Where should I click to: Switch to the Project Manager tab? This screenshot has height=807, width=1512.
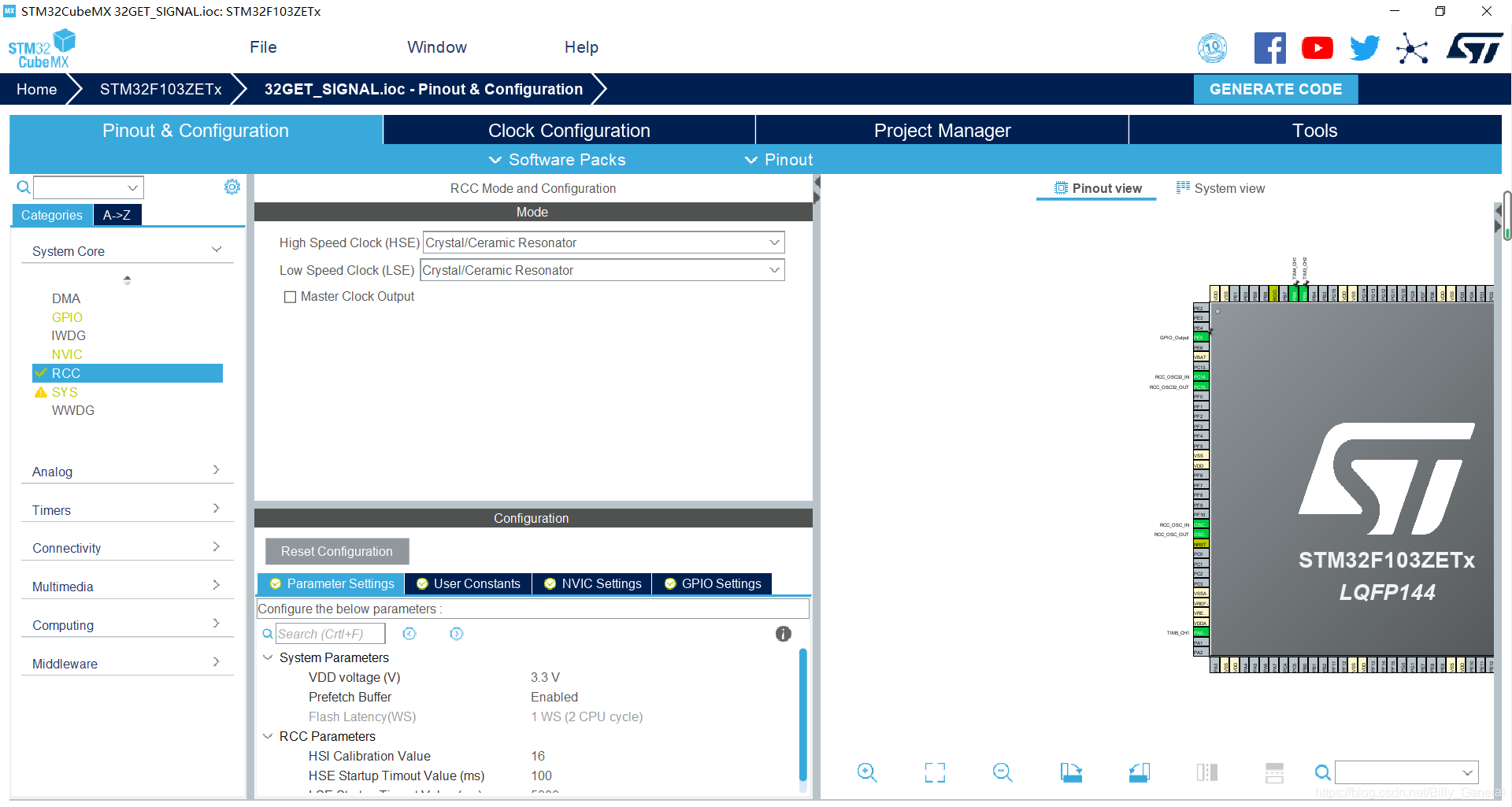coord(942,130)
